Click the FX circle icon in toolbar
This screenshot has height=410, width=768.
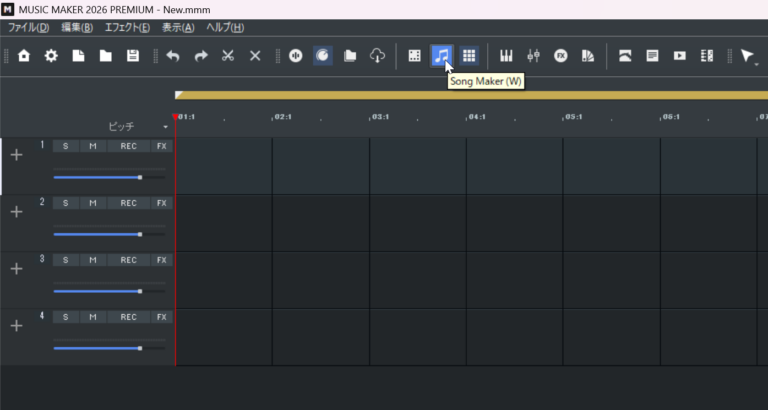tap(560, 56)
